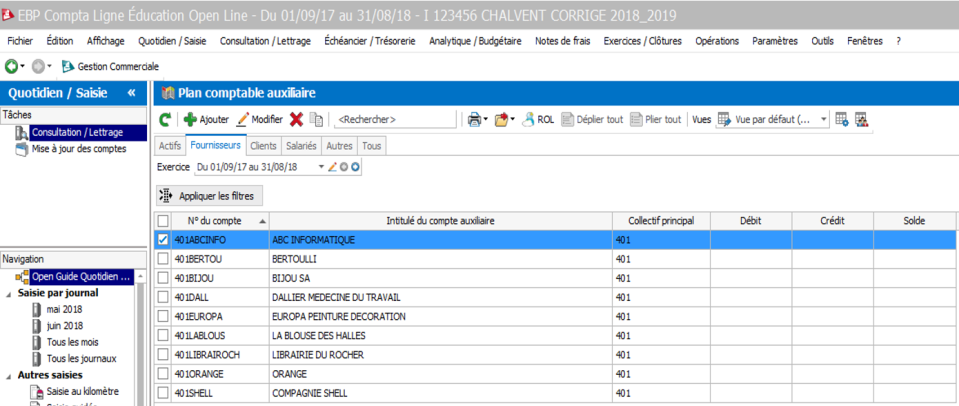959x406 pixels.
Task: Click the grey forward navigation arrow
Action: point(37,66)
